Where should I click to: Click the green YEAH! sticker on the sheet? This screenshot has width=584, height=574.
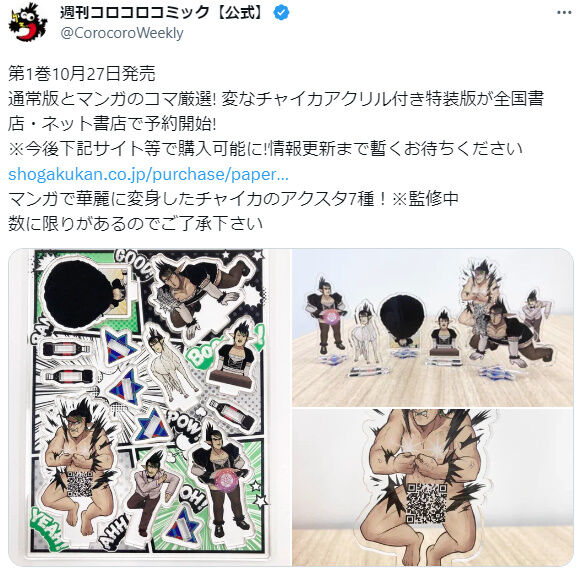click(x=48, y=529)
